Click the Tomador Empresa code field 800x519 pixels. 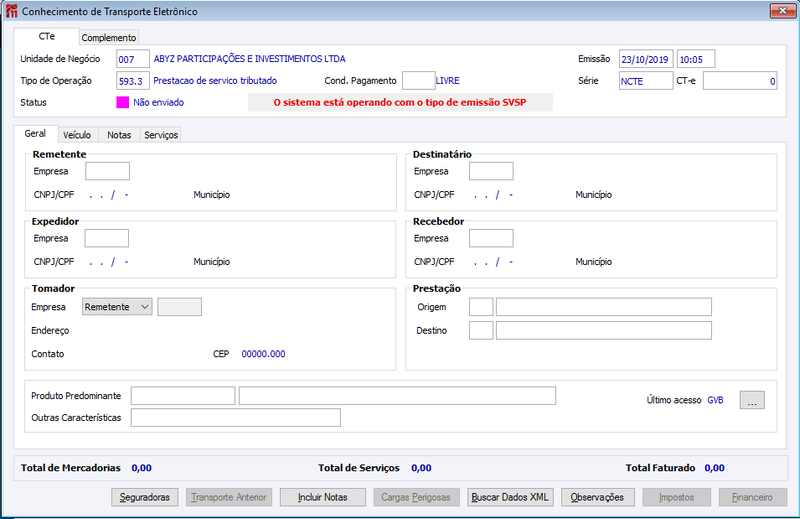pos(179,307)
